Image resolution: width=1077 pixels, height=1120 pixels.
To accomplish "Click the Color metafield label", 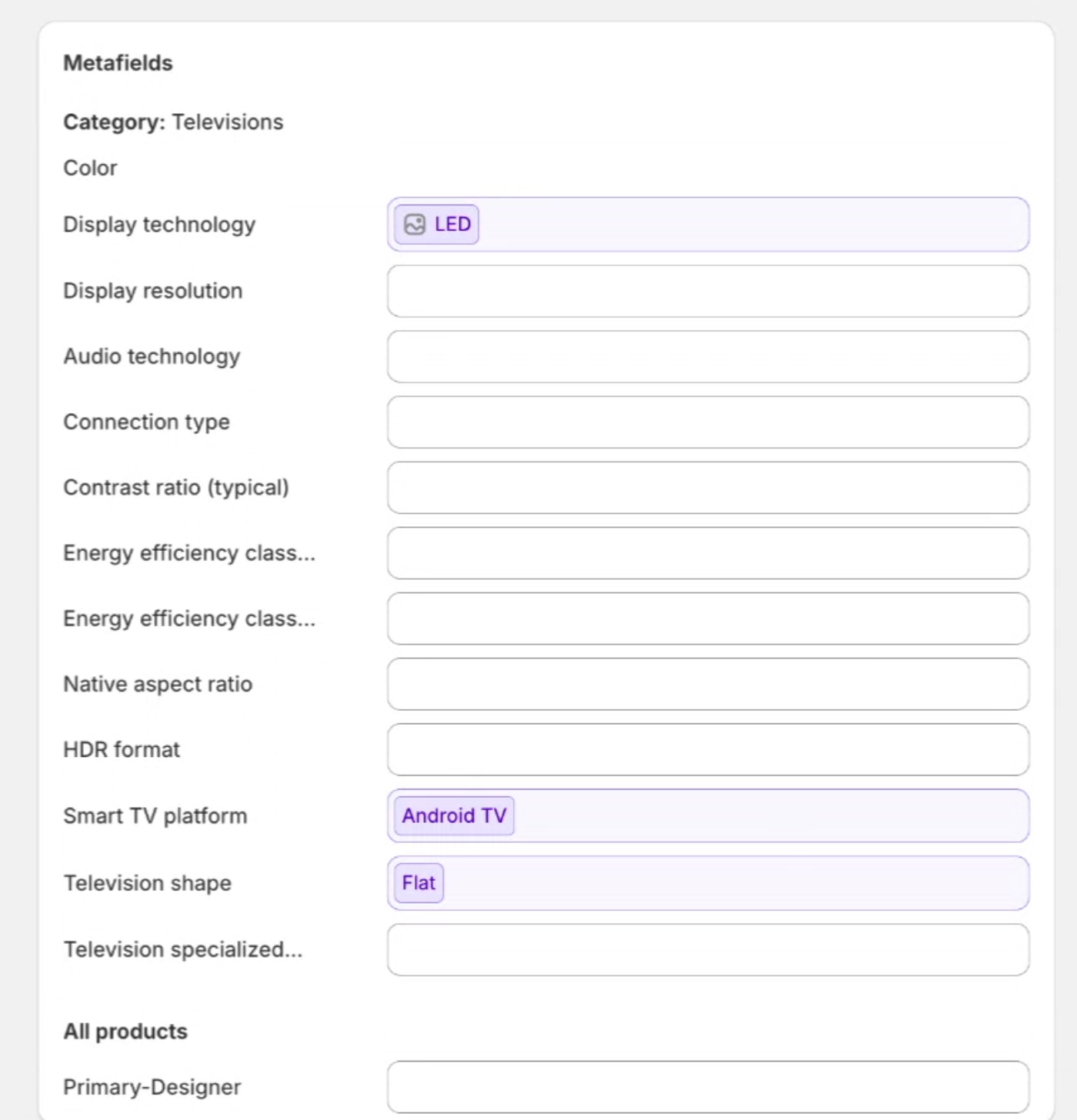I will tap(90, 168).
